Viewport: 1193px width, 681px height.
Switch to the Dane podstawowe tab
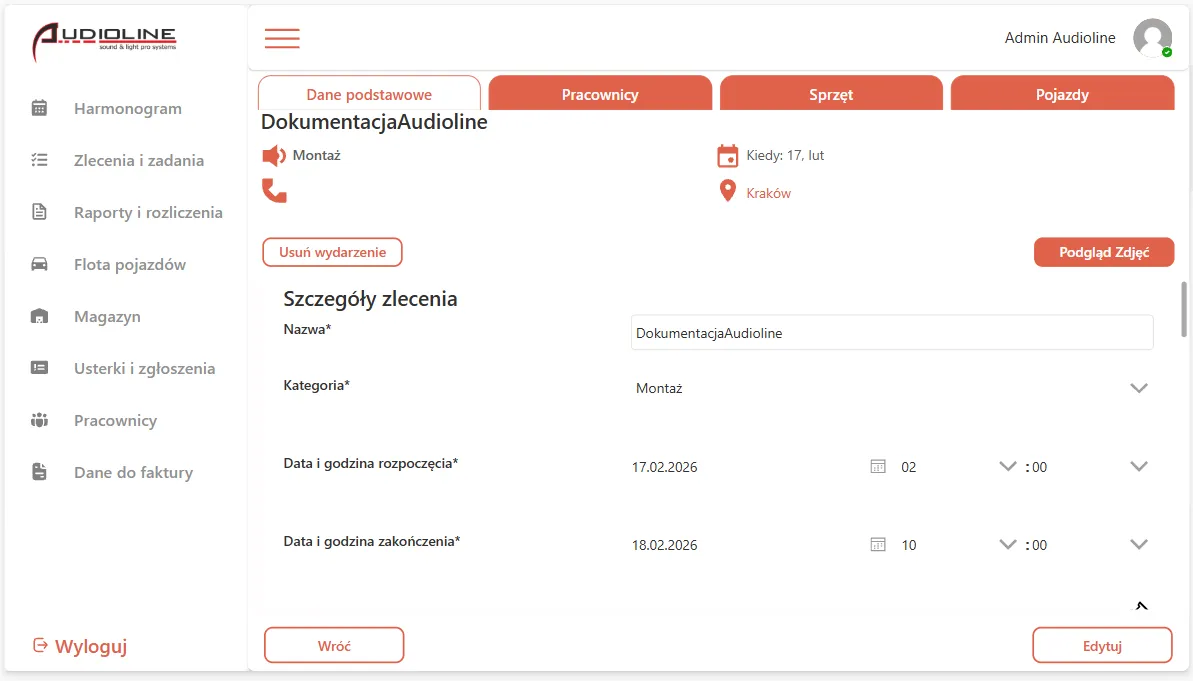click(369, 94)
